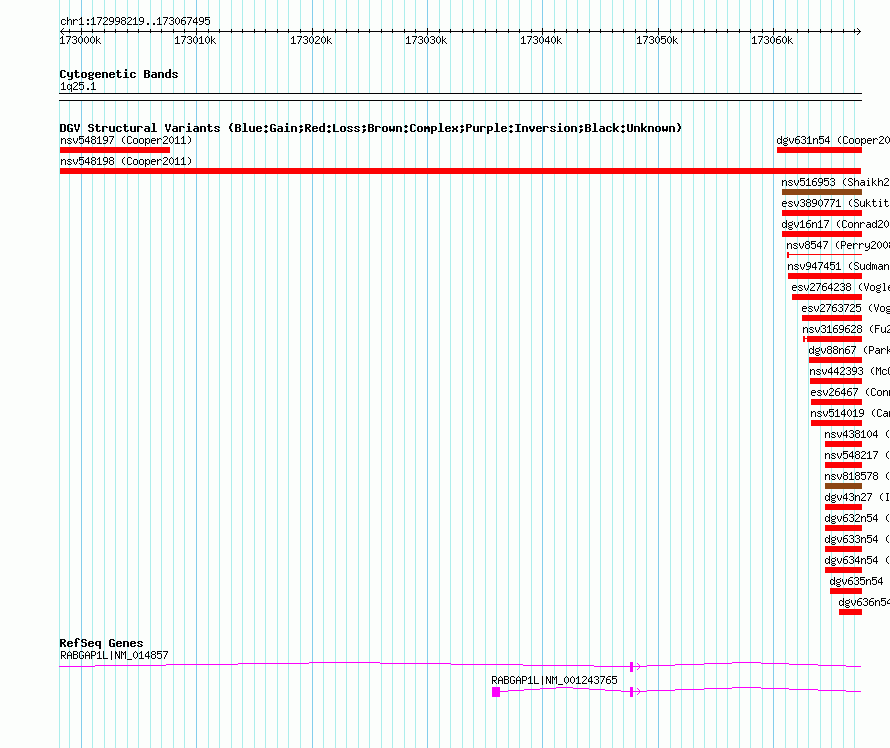Click the 173020k ruler tick label
Image resolution: width=890 pixels, height=748 pixels.
311,40
